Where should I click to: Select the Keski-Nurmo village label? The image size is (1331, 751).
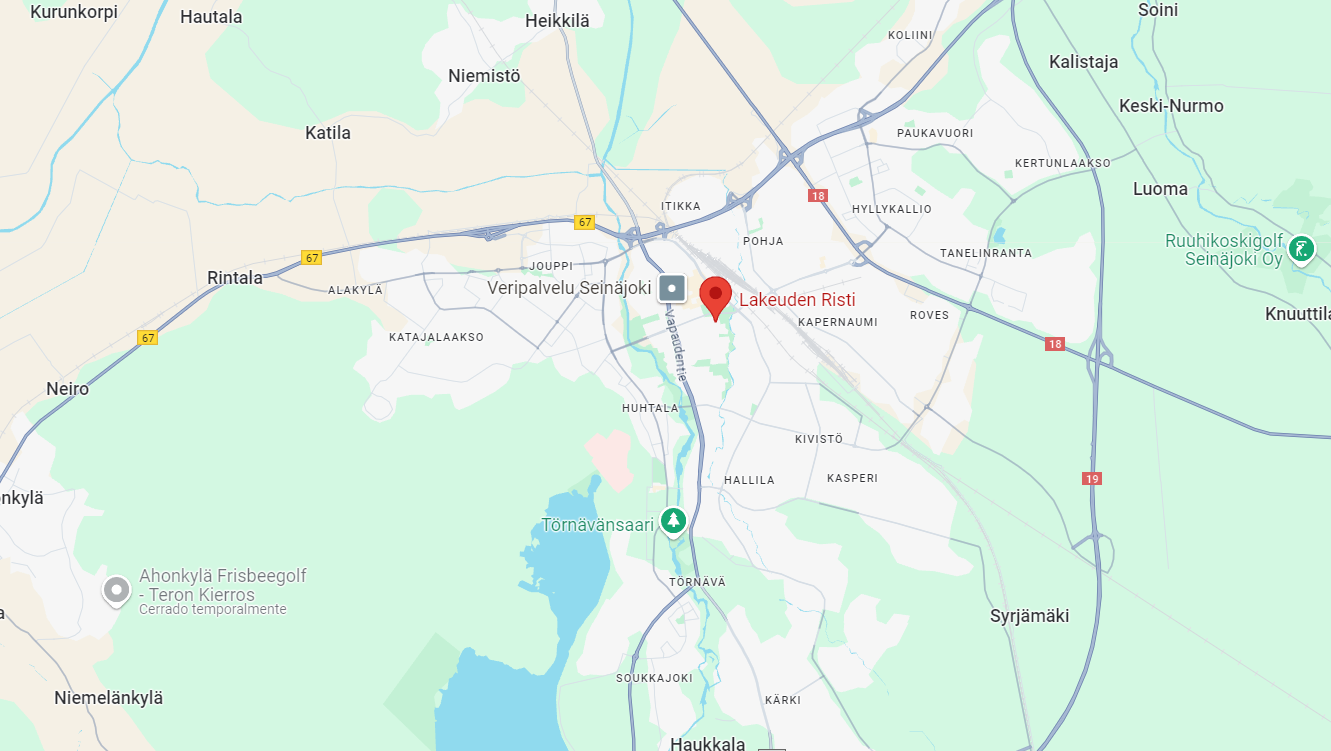(x=1171, y=106)
